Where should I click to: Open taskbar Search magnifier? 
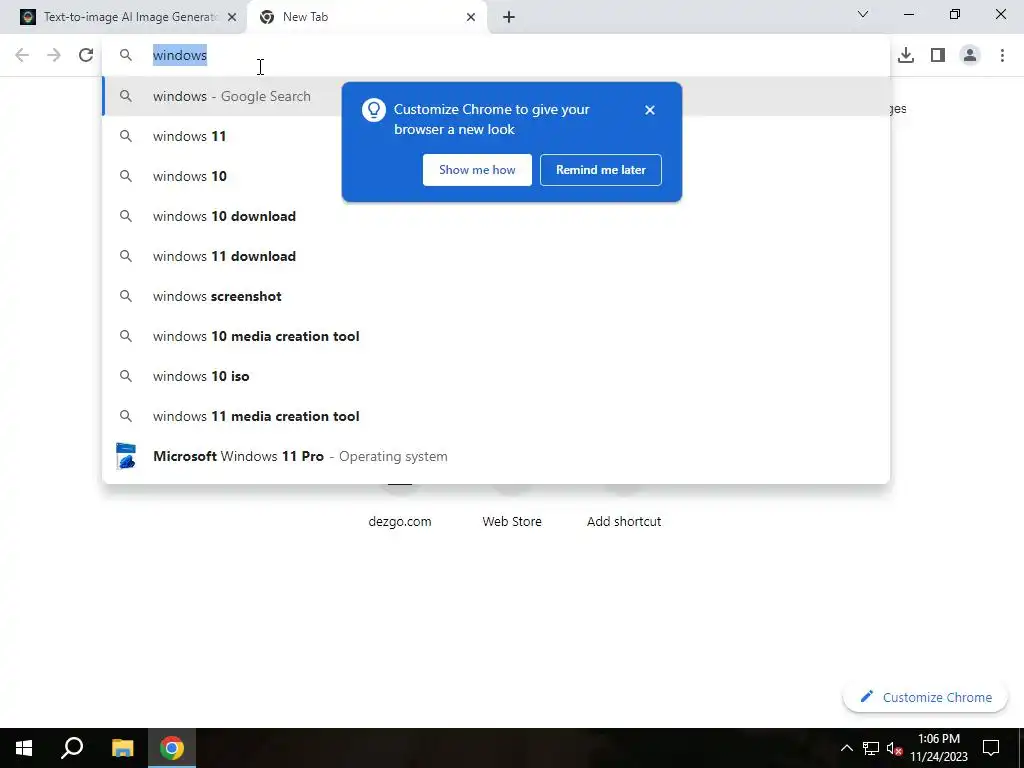[x=72, y=748]
